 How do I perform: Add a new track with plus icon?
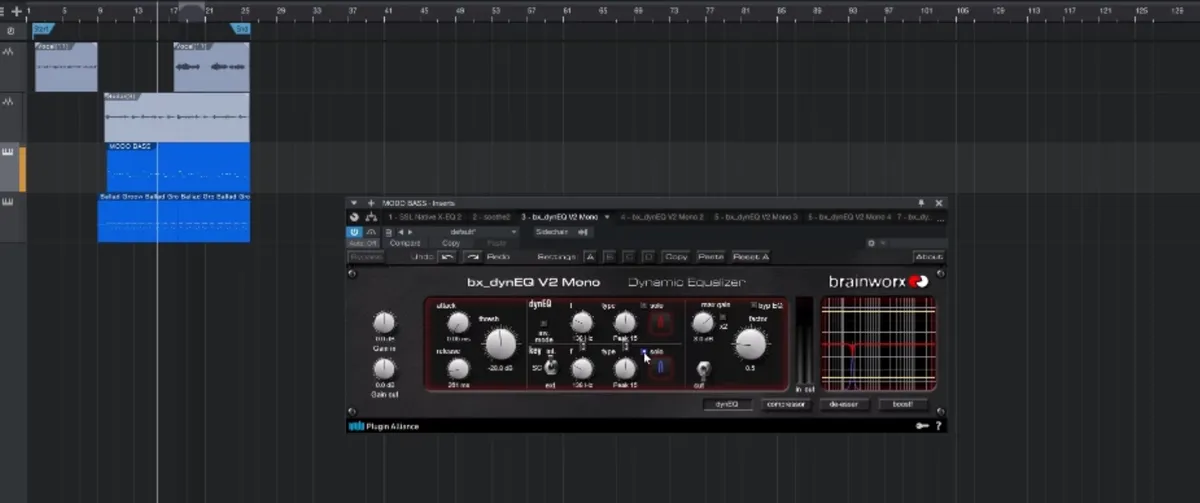[17, 11]
